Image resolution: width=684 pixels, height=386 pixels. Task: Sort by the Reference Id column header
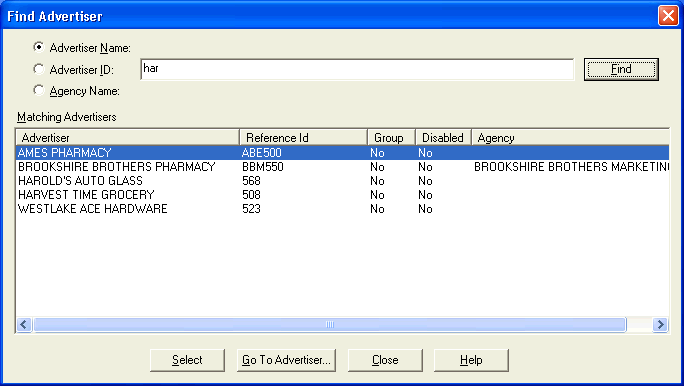(x=303, y=137)
